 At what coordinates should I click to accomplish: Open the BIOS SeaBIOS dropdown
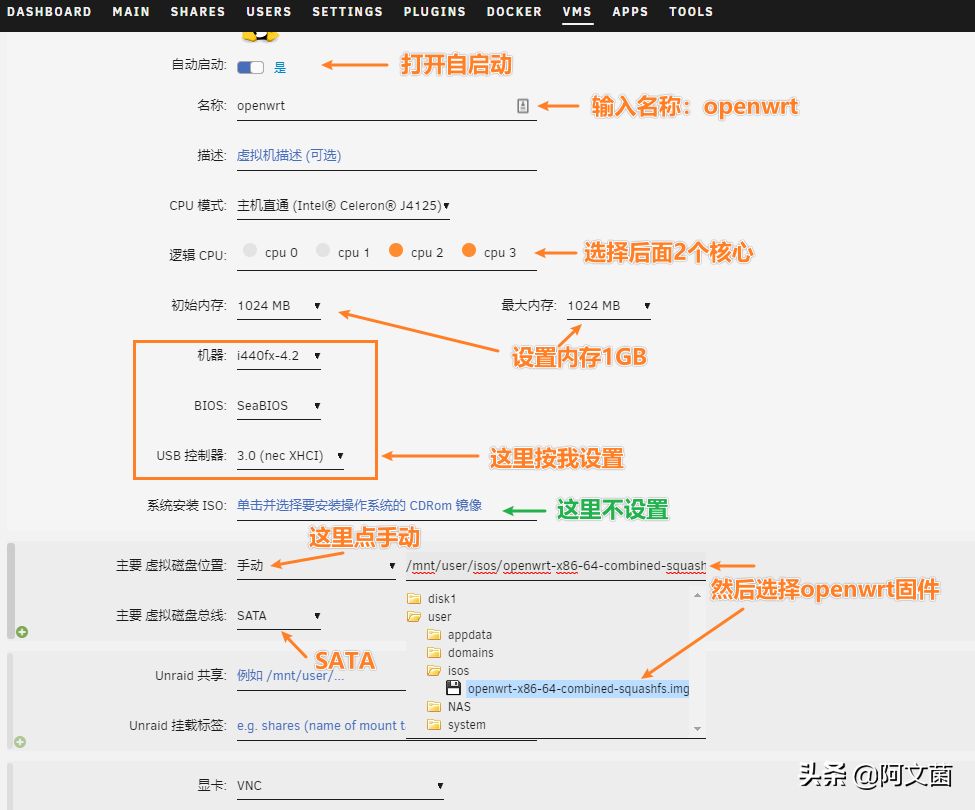279,406
